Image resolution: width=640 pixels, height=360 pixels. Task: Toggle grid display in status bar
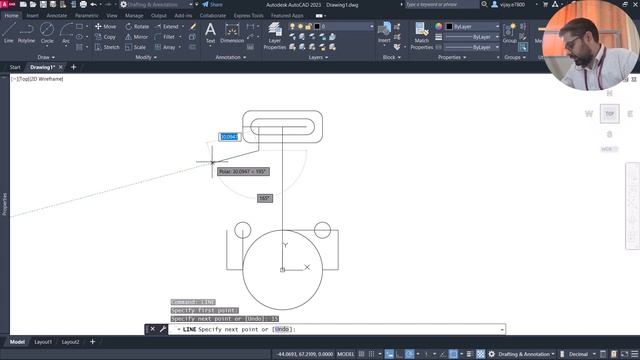click(x=362, y=354)
